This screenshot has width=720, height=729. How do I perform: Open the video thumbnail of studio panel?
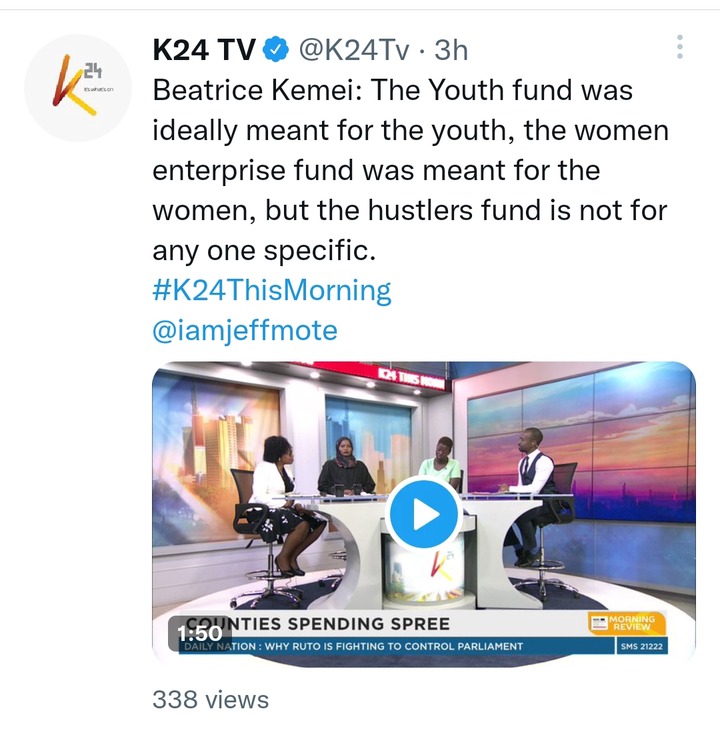coord(424,514)
